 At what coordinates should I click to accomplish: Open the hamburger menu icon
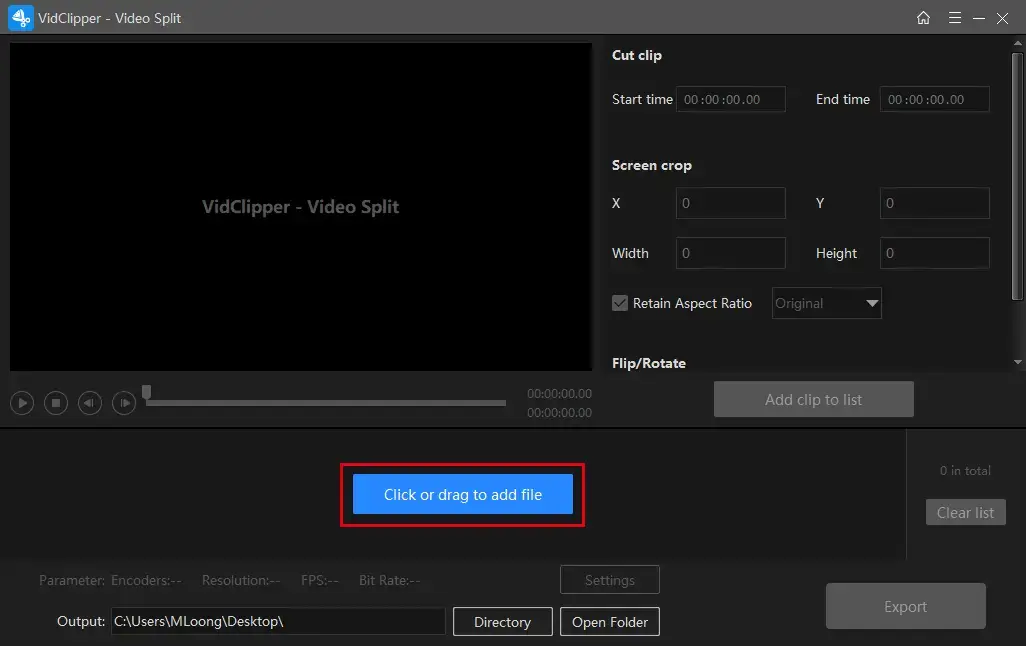point(955,18)
